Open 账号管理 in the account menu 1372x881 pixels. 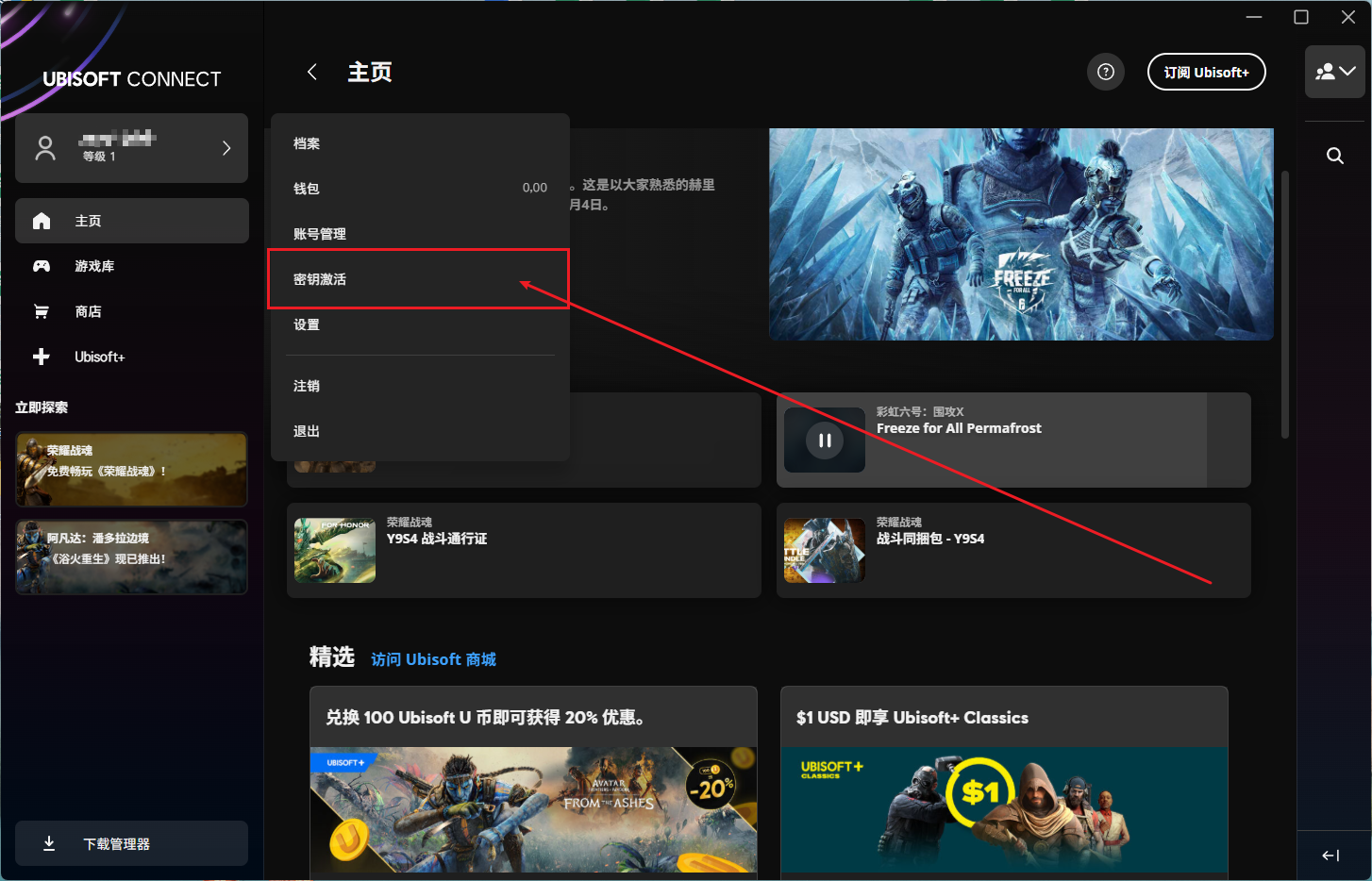coord(321,234)
